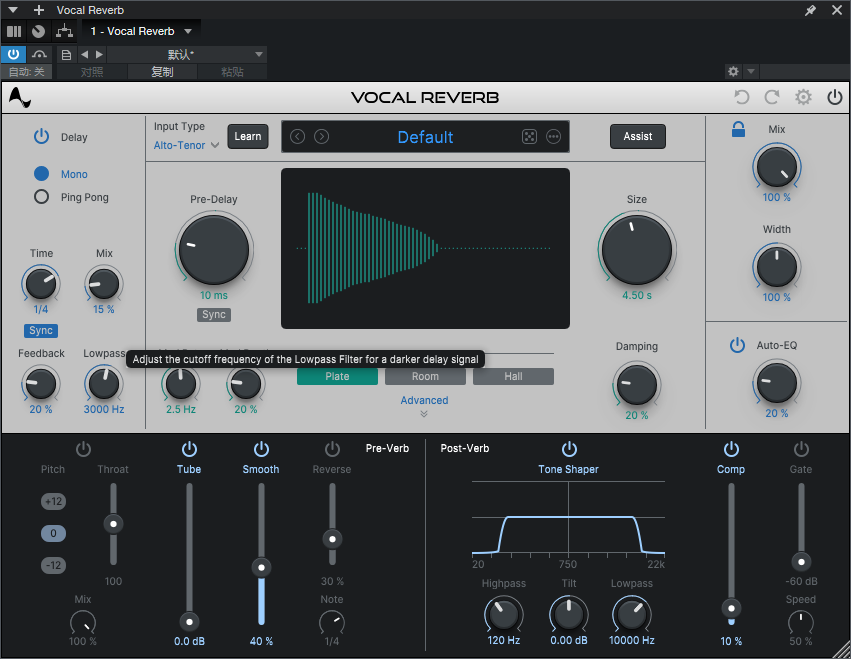Image resolution: width=851 pixels, height=659 pixels.
Task: Expand arrow next to host gear
Action: (751, 72)
